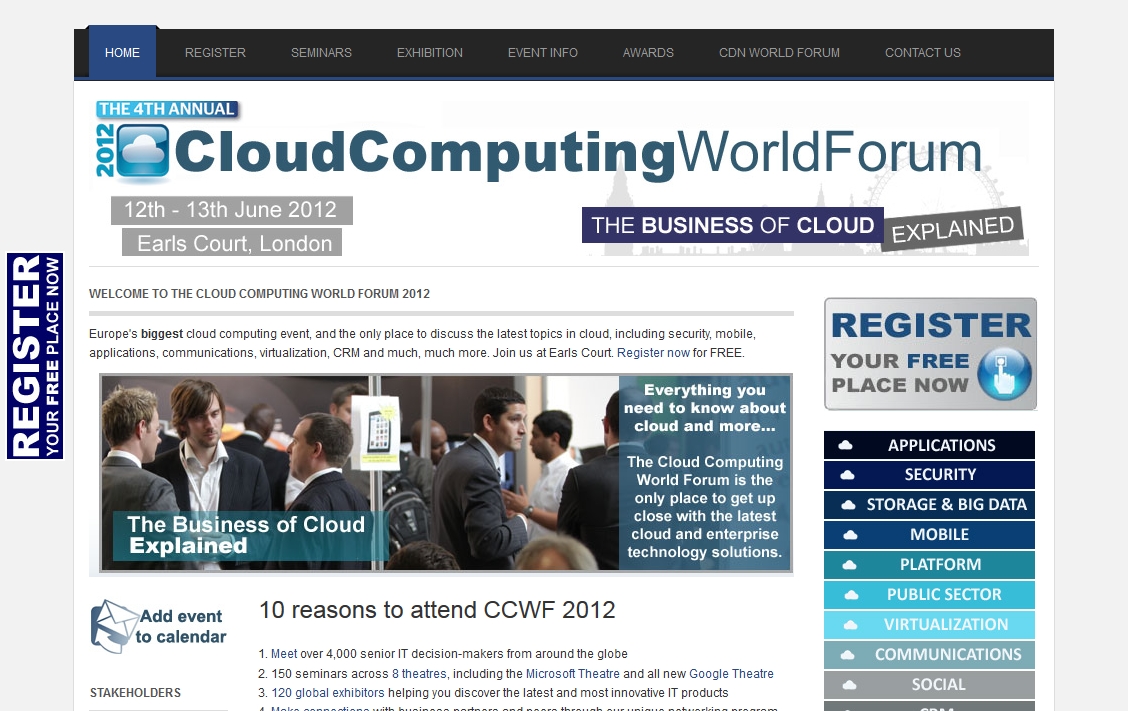Click the 'Earls Court, London' venue label
This screenshot has height=711, width=1128.
coord(232,243)
